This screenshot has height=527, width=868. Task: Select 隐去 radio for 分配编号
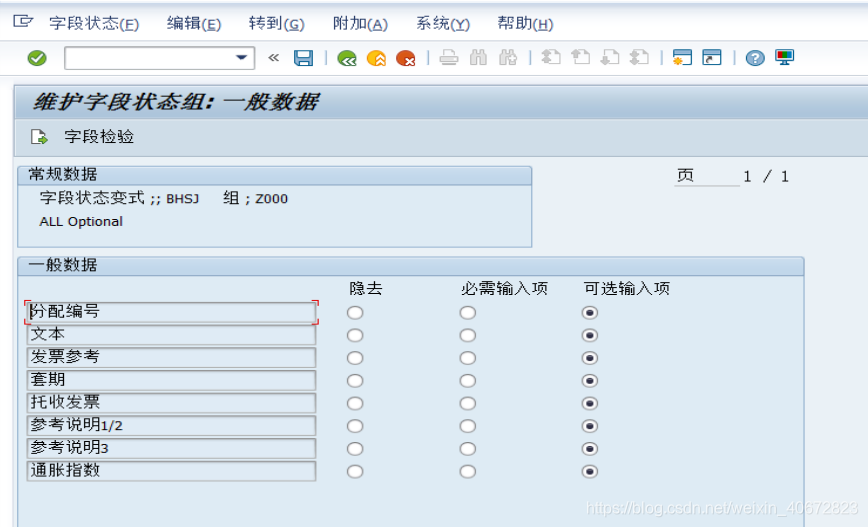tap(355, 313)
